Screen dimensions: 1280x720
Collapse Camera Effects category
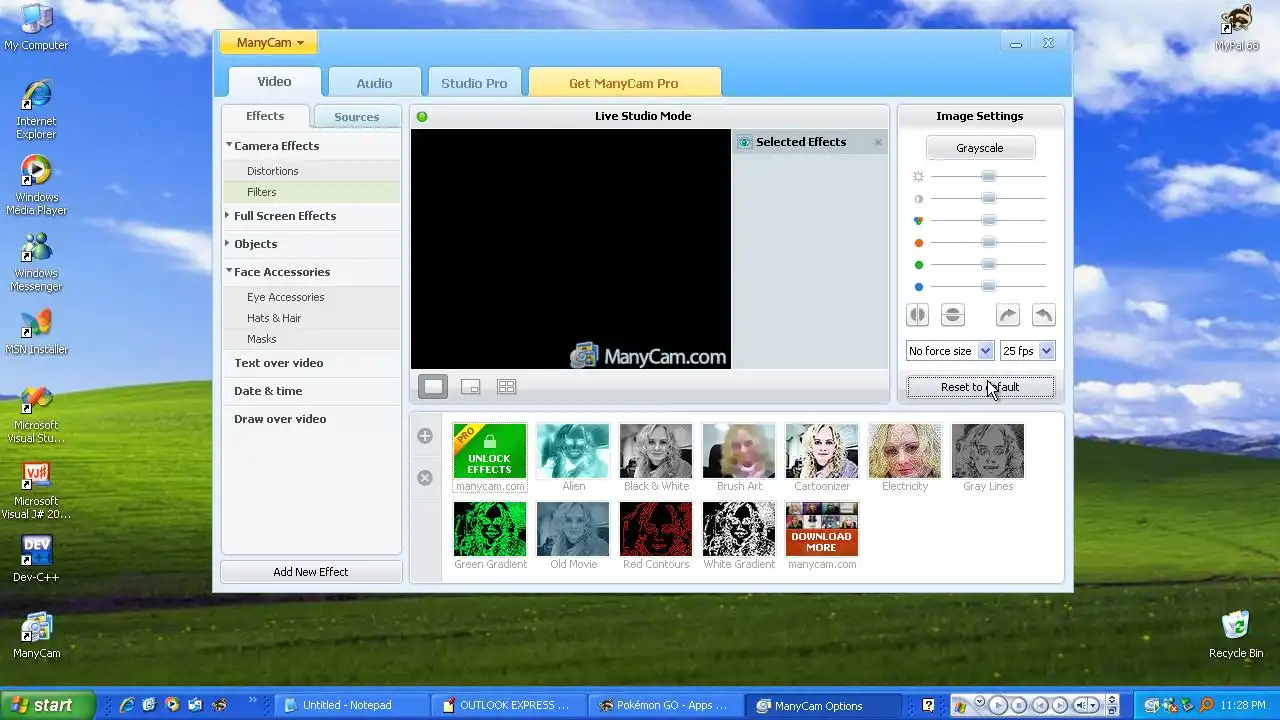pyautogui.click(x=228, y=146)
